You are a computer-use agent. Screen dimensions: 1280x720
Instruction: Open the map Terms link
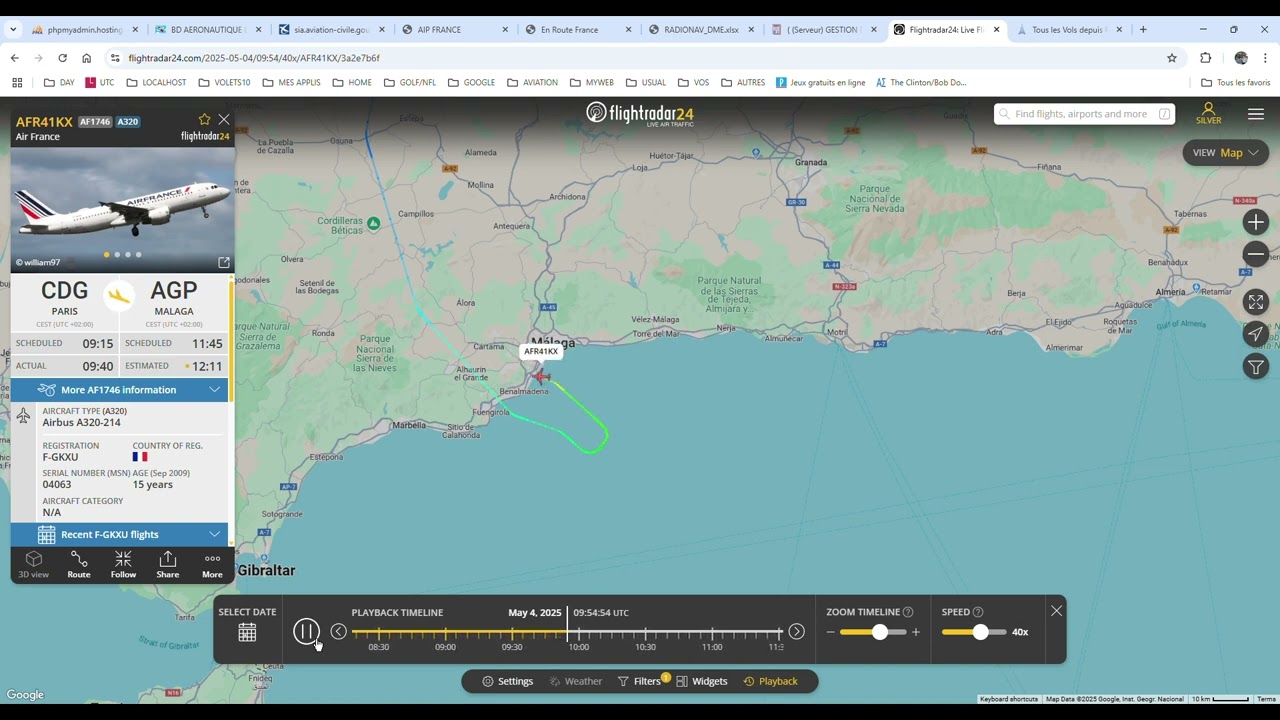(x=1266, y=699)
